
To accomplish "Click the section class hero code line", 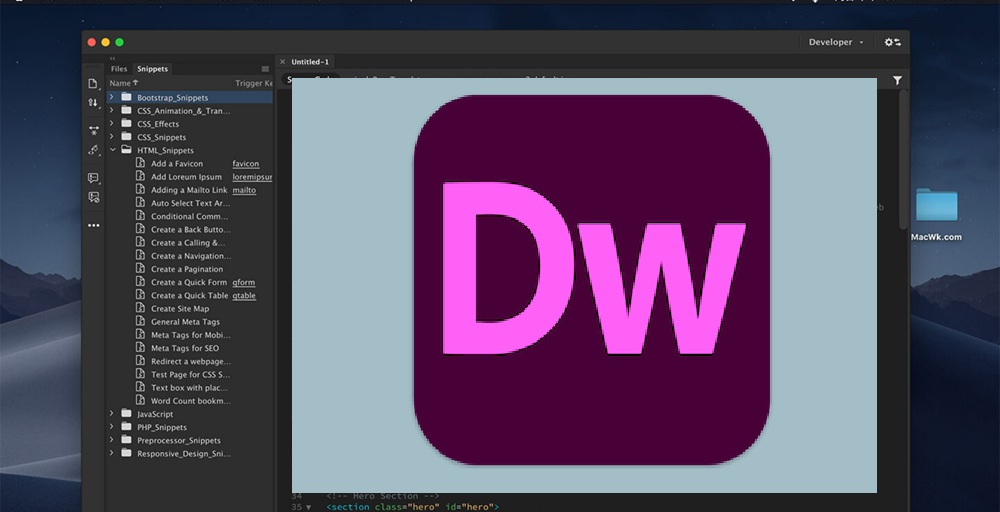I will click(x=412, y=507).
